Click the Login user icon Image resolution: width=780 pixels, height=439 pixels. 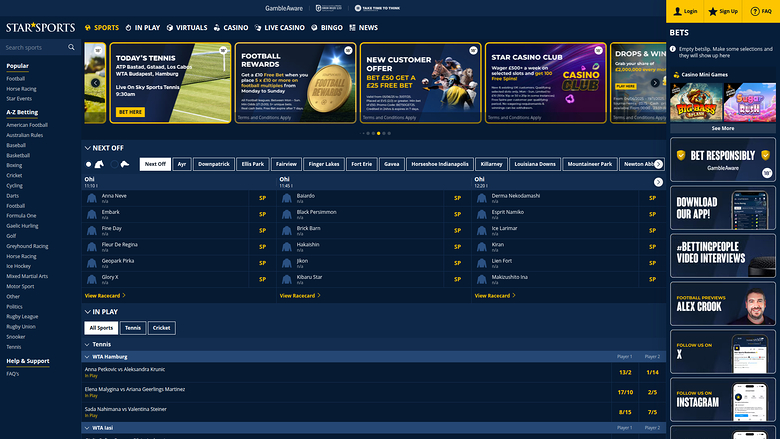(677, 11)
